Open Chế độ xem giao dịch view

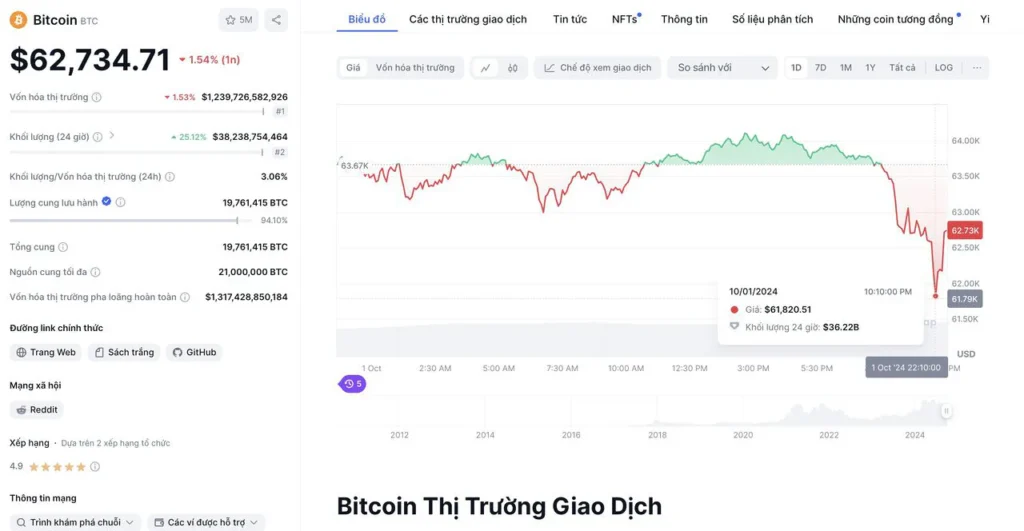click(x=598, y=68)
